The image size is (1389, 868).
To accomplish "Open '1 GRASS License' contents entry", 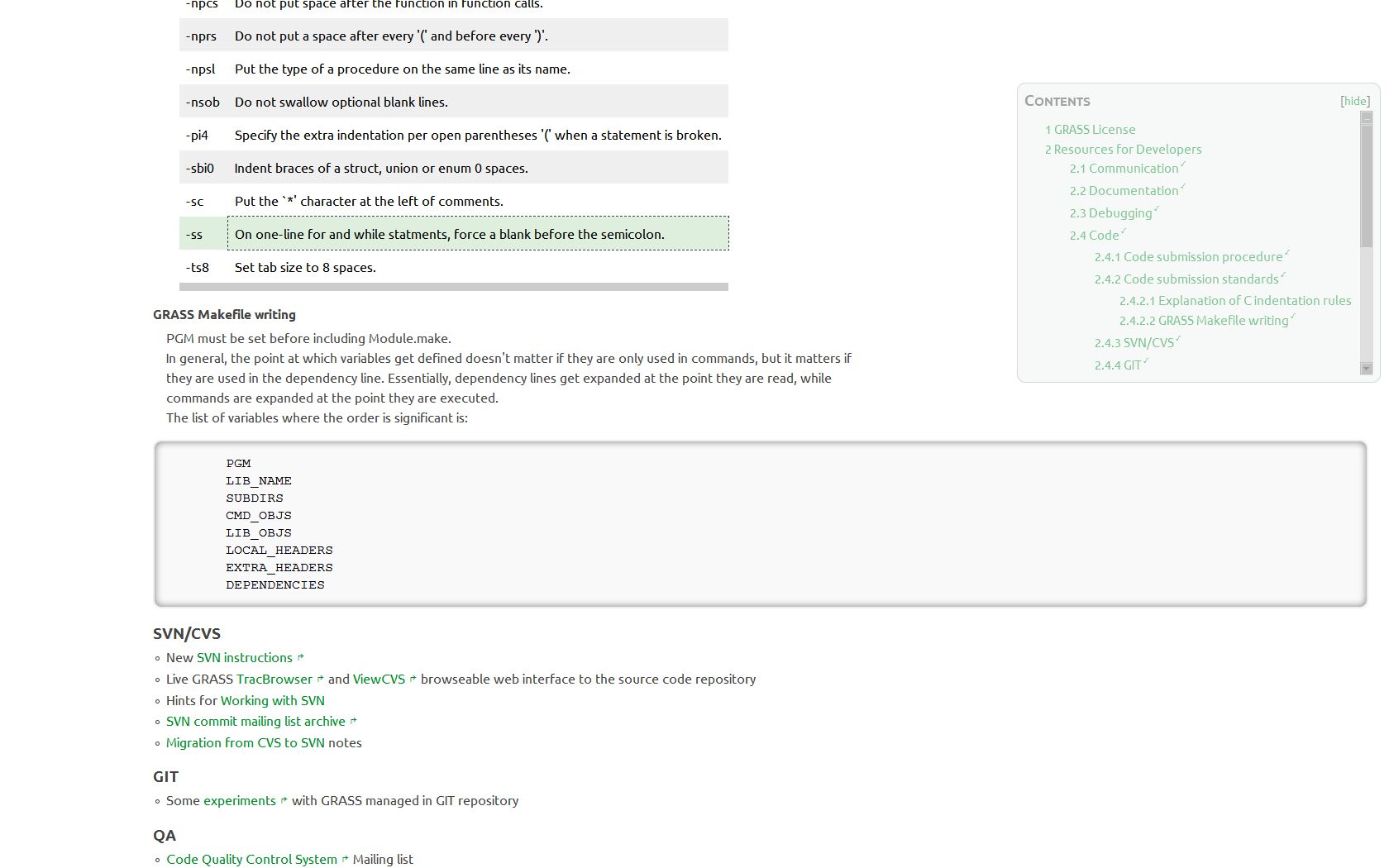I will point(1090,129).
